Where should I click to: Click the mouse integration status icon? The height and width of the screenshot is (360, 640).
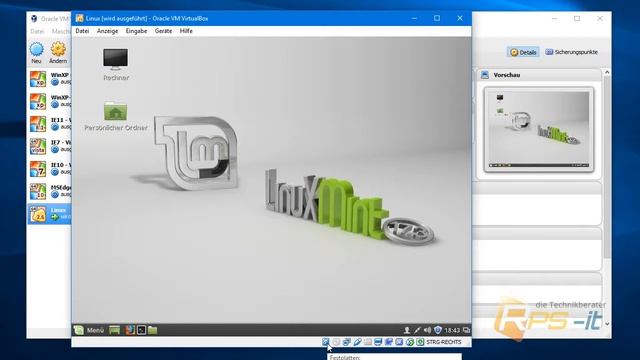coord(410,342)
